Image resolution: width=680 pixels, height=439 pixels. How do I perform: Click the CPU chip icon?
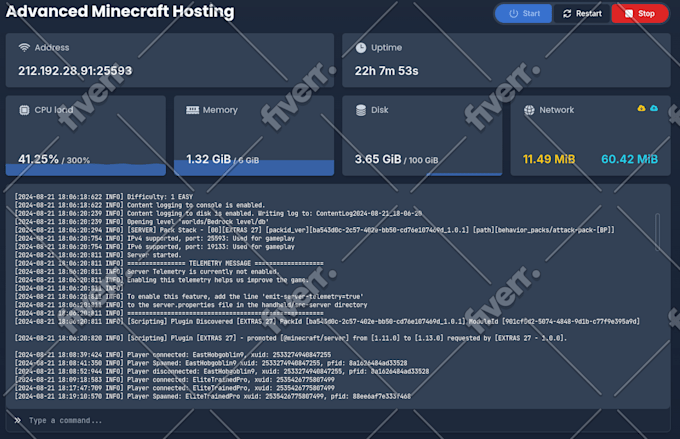(x=24, y=110)
